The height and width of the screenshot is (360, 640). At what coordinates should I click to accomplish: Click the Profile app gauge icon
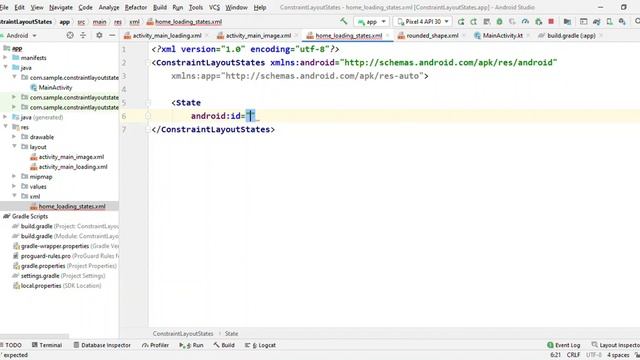point(525,22)
